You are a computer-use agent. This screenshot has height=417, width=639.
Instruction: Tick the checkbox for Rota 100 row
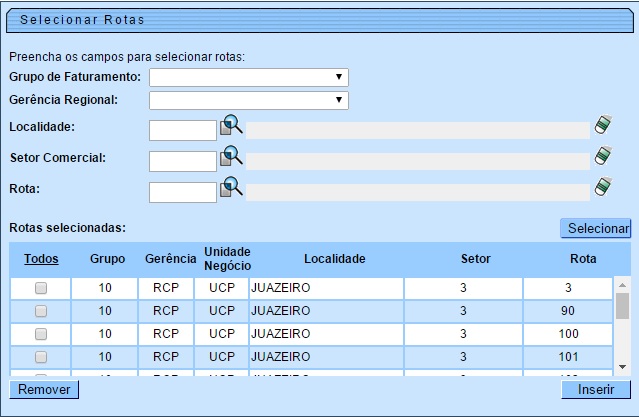pyautogui.click(x=41, y=334)
